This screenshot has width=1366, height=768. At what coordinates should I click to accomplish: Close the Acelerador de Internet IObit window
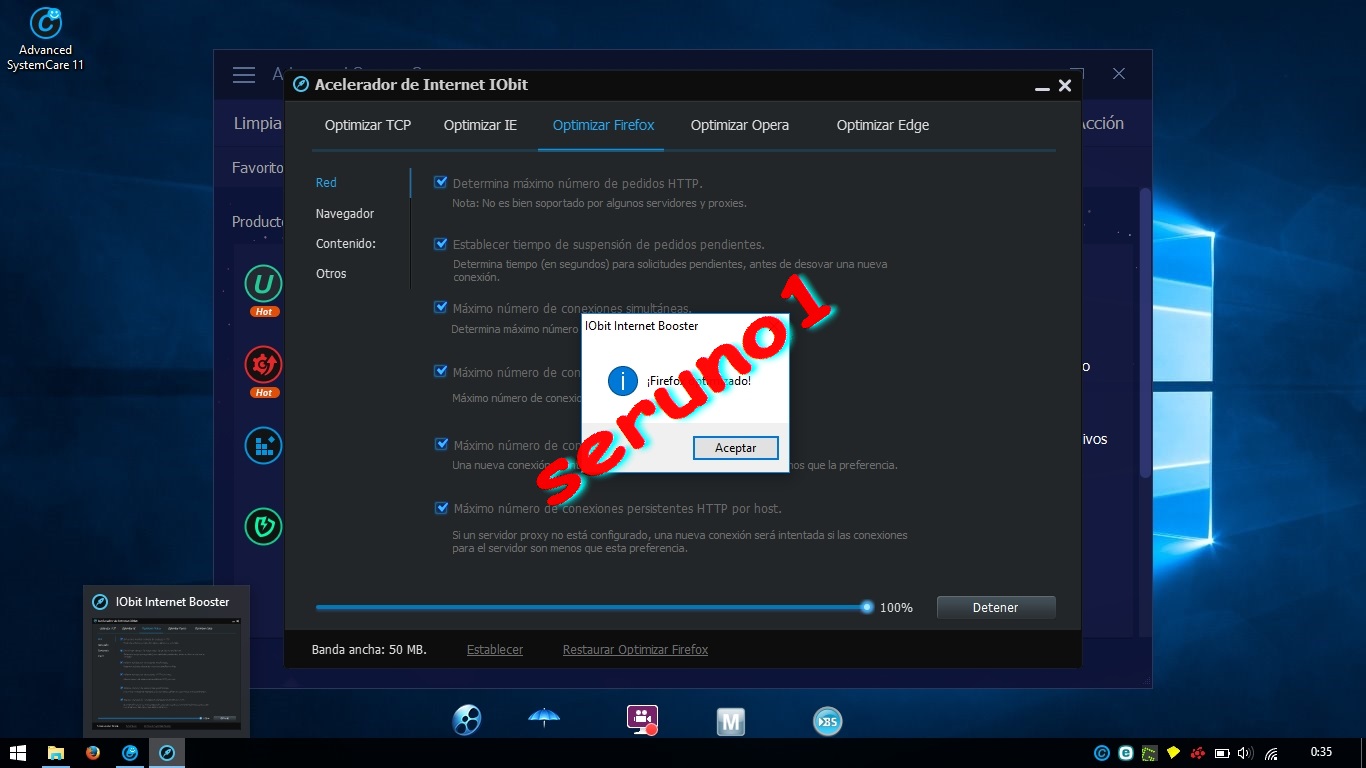pos(1065,86)
